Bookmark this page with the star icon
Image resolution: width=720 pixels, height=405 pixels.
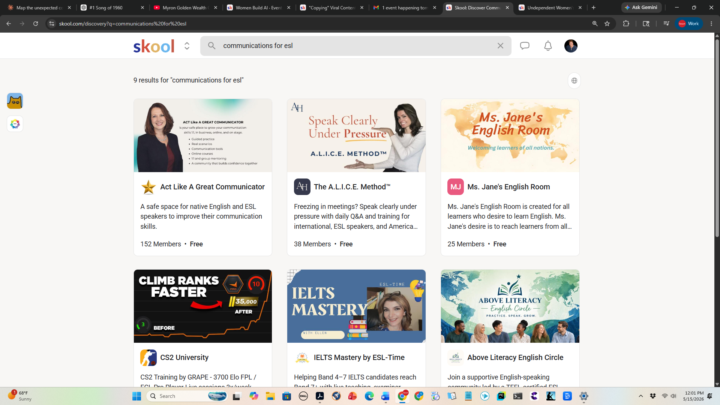pos(607,23)
